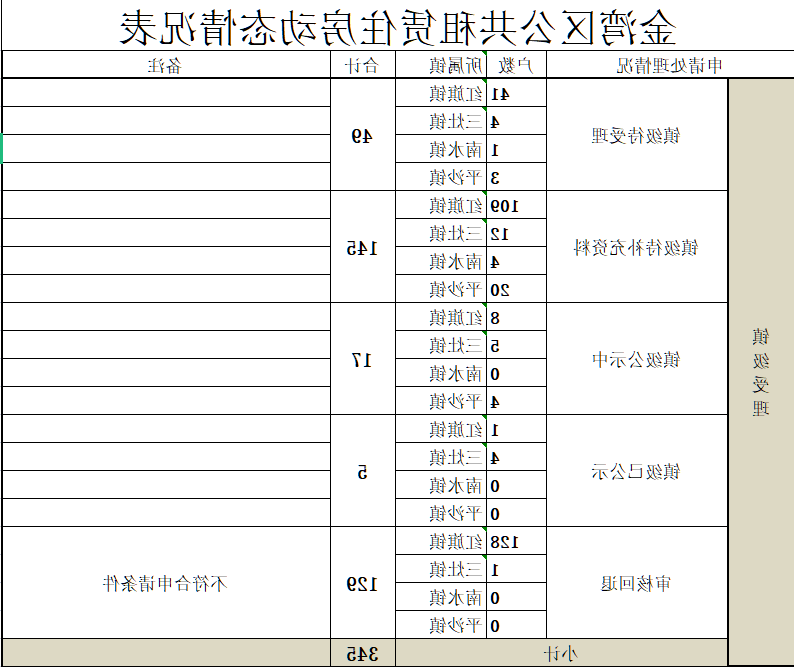Screen dimensions: 794x667
Task: Click the 合计 value 49
Action: 363,135
